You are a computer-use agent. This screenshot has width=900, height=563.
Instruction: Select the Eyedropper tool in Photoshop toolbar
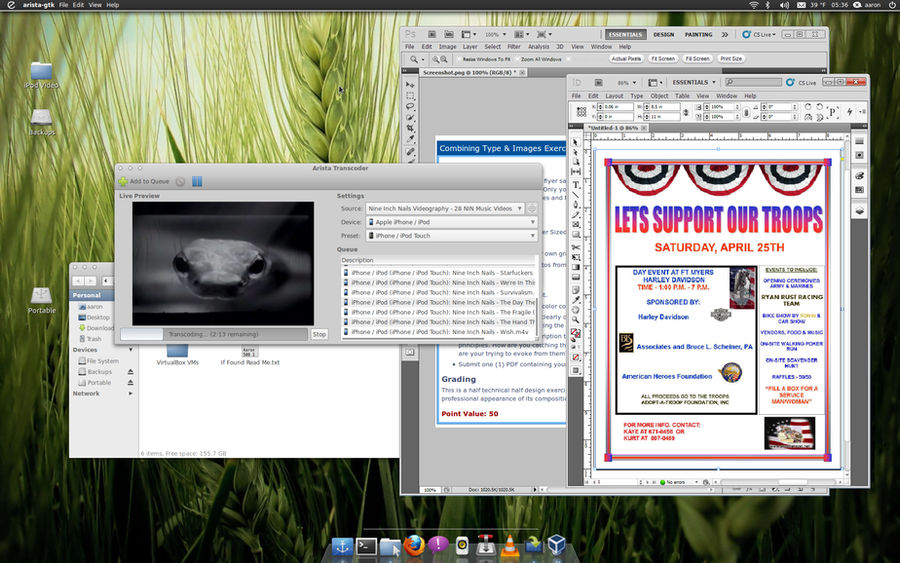[x=410, y=139]
